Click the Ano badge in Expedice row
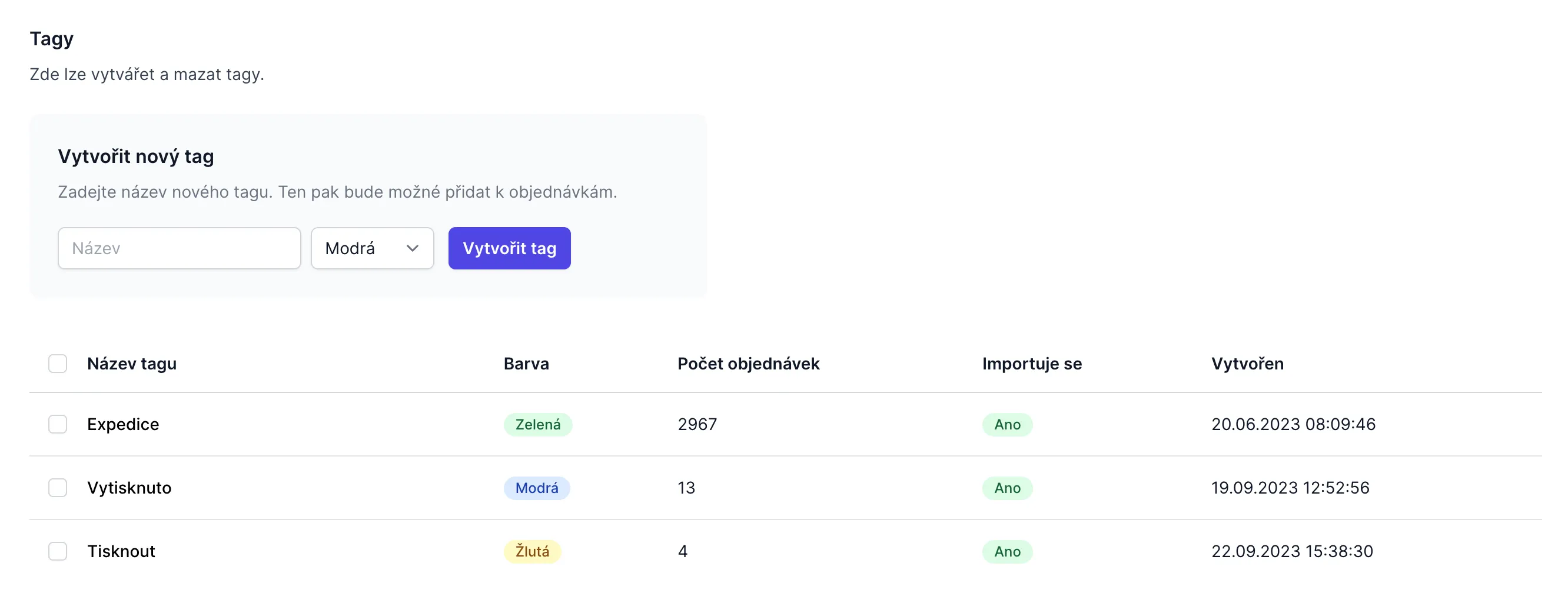1568x593 pixels. (1007, 425)
